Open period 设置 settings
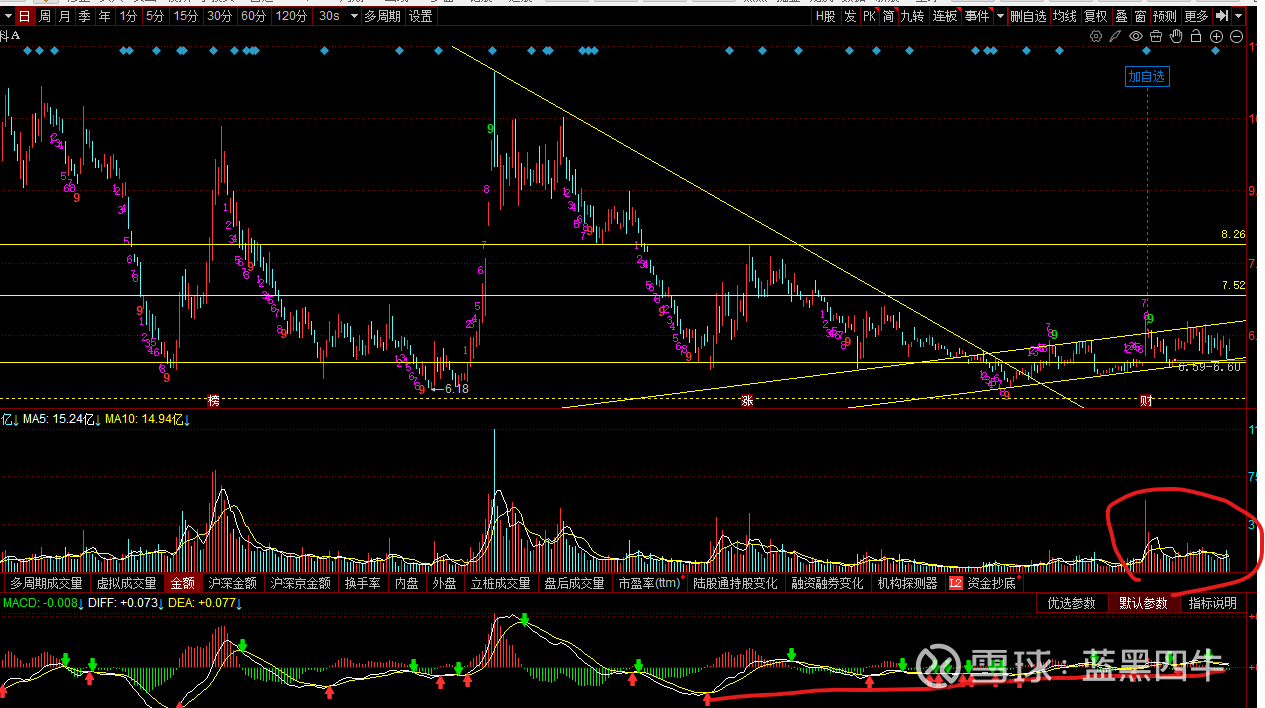Viewport: 1265px width, 708px height. tap(421, 16)
